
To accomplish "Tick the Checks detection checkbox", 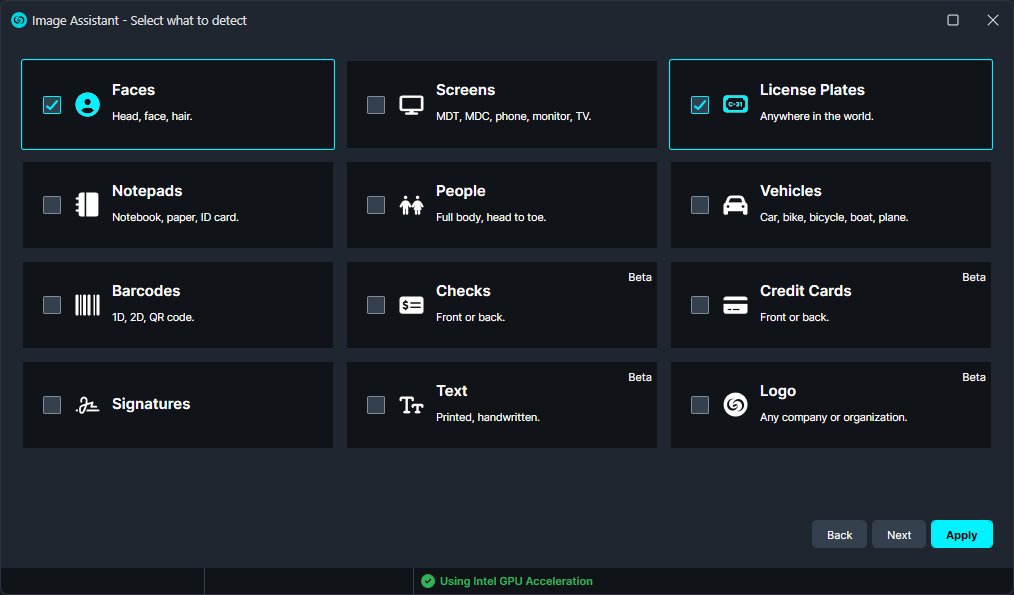I will point(376,305).
